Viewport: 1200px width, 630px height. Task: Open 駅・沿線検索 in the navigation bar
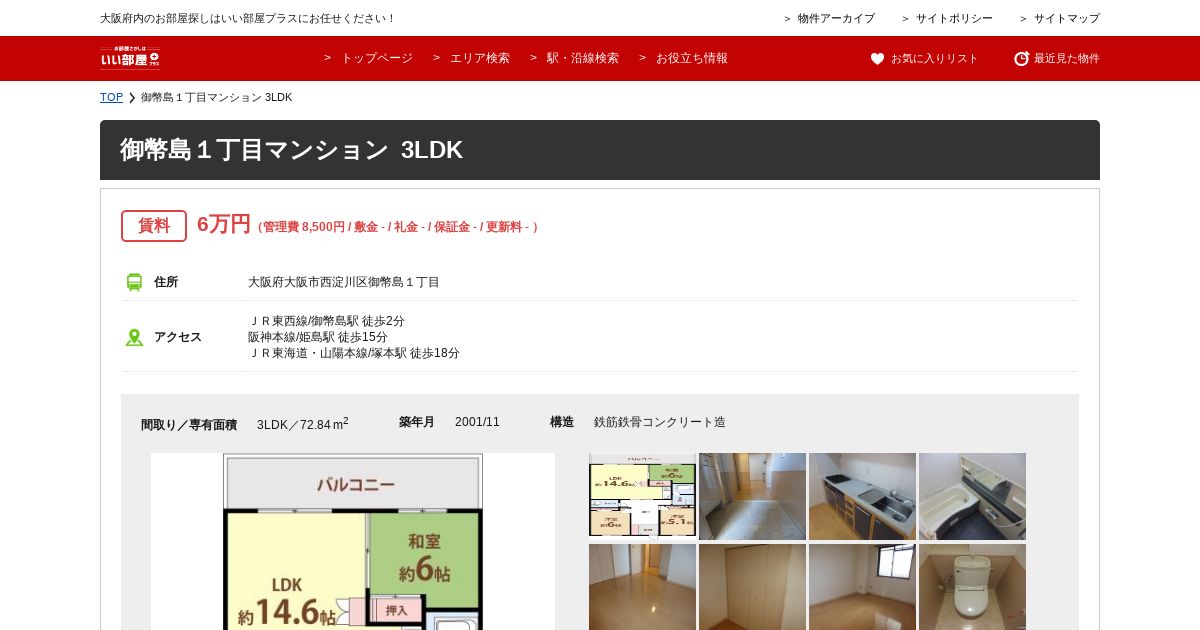[x=583, y=58]
